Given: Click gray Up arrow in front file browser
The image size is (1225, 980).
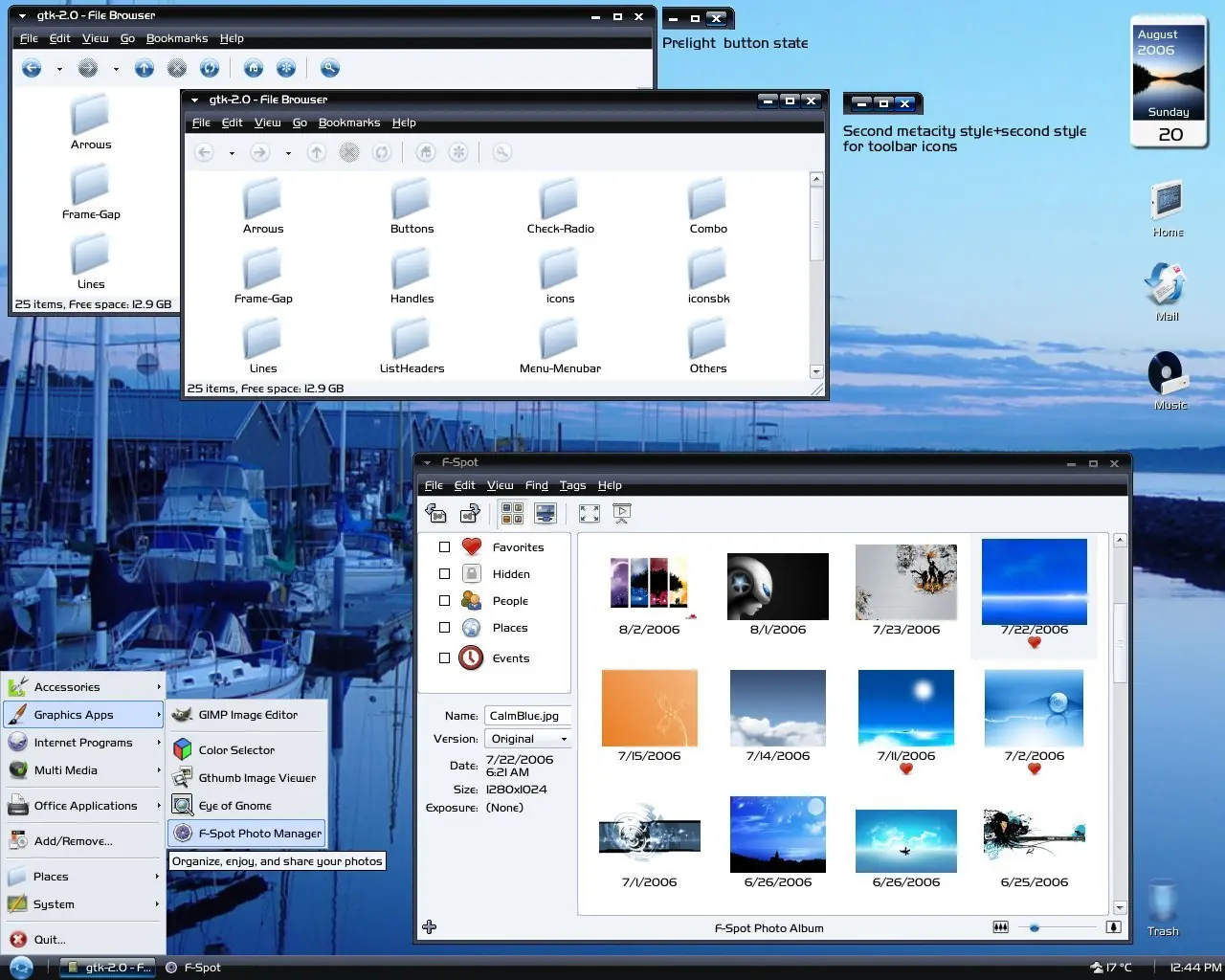Looking at the screenshot, I should [x=317, y=152].
